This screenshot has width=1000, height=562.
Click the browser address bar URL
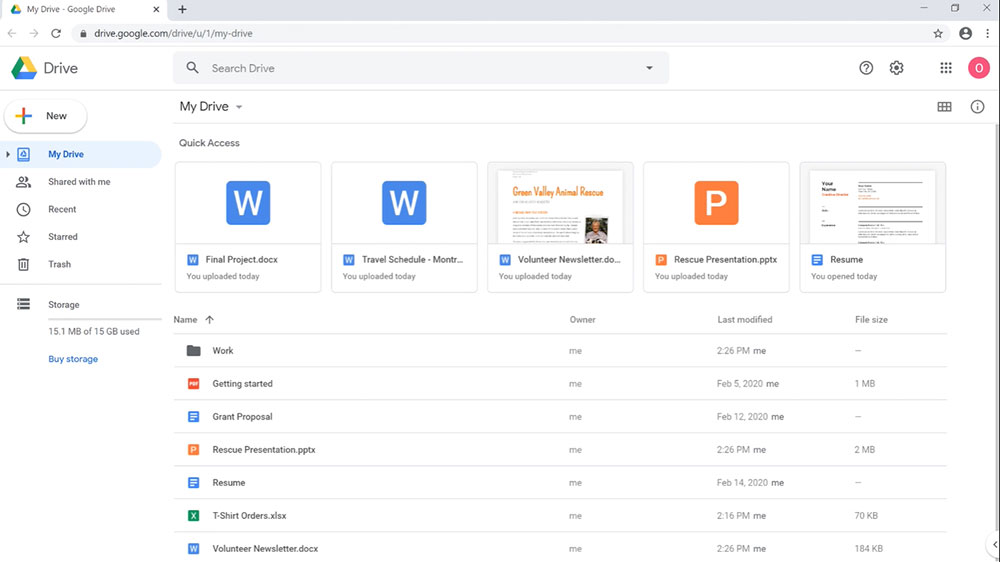(x=173, y=34)
